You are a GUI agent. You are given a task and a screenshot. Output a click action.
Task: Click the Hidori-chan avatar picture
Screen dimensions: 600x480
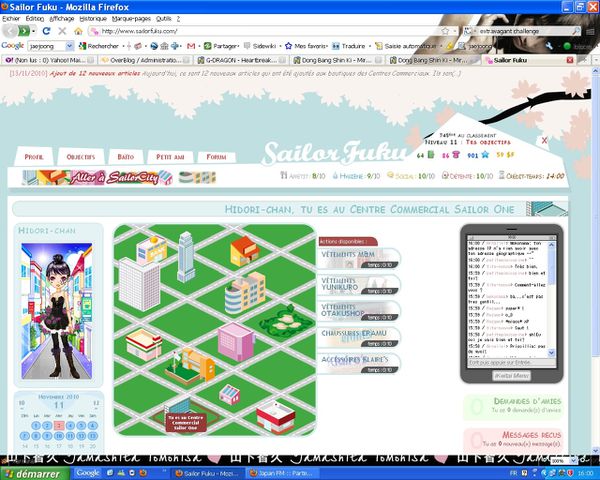(57, 311)
